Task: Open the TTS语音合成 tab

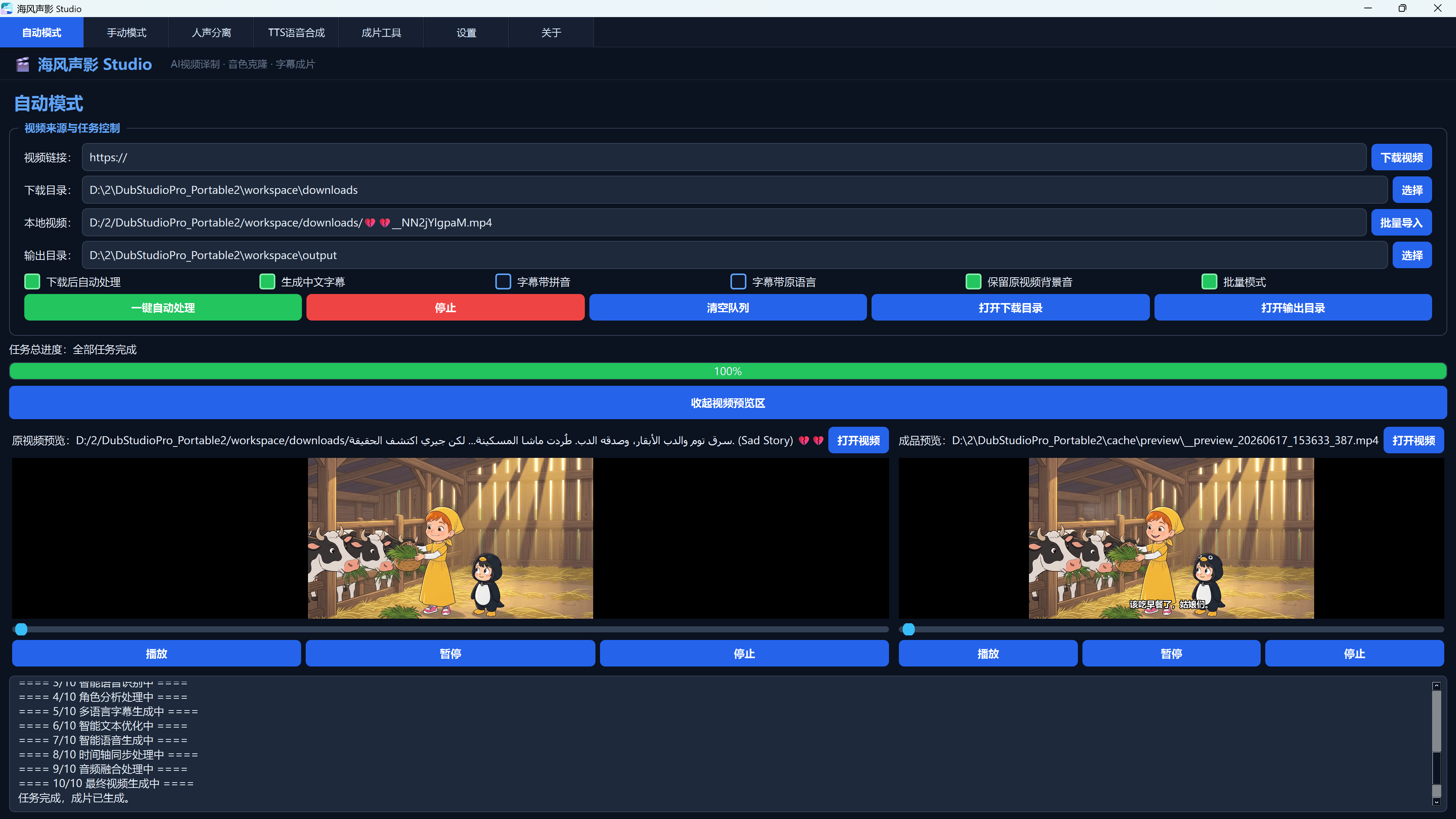Action: [296, 33]
